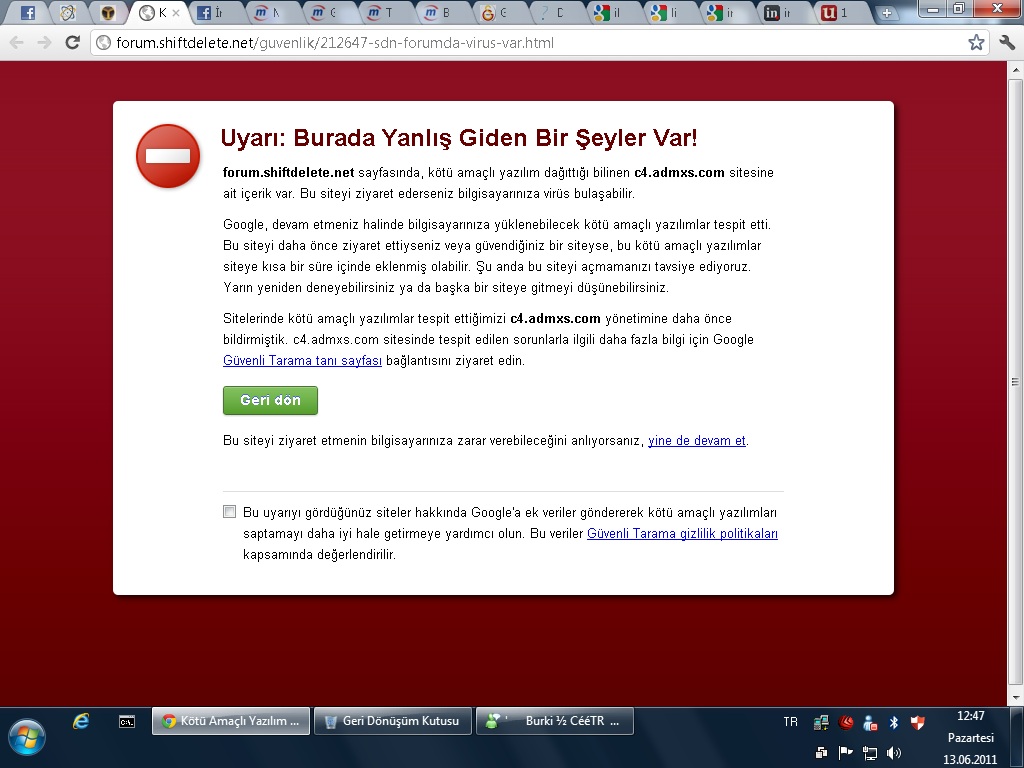Open the 'Burki ½ CééTR' messenger taskbar window
Viewport: 1024px width, 768px height.
click(554, 722)
